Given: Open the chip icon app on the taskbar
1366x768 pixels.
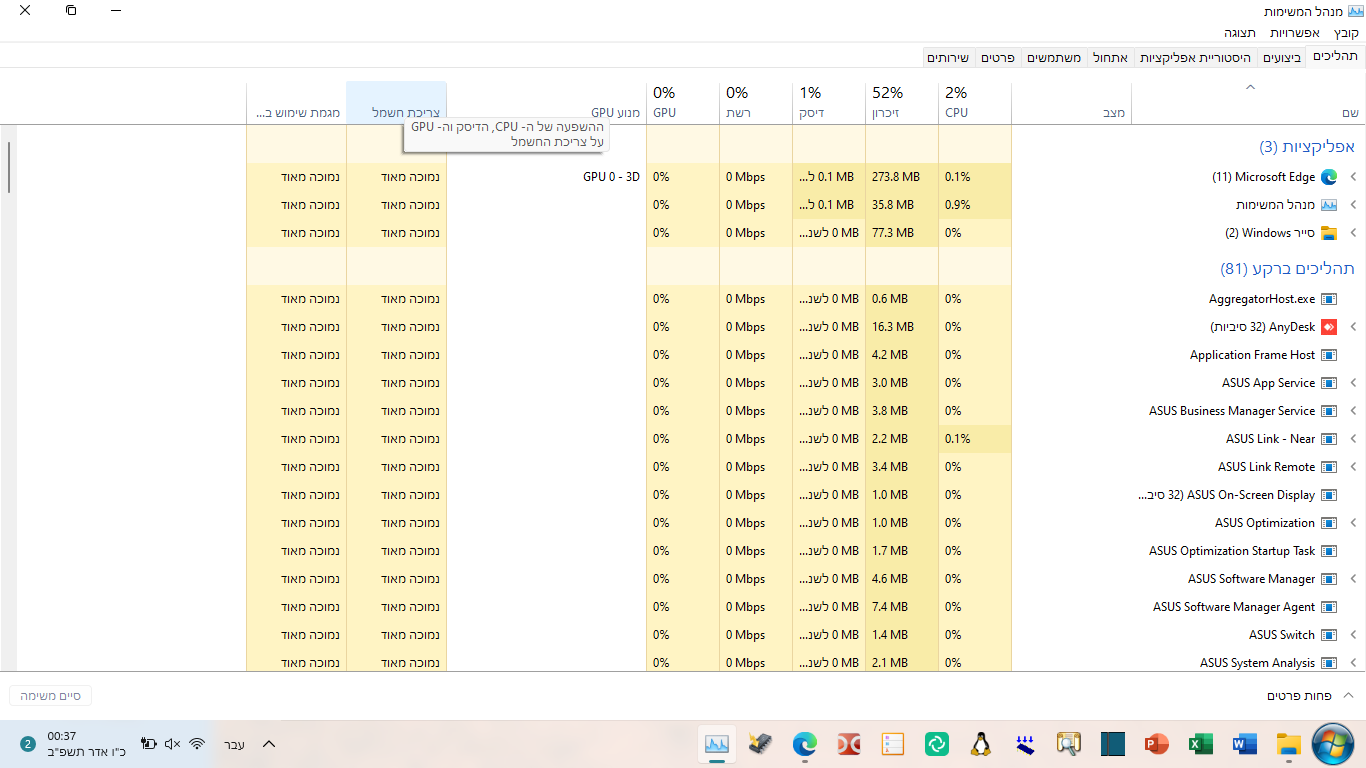Looking at the screenshot, I should [761, 744].
